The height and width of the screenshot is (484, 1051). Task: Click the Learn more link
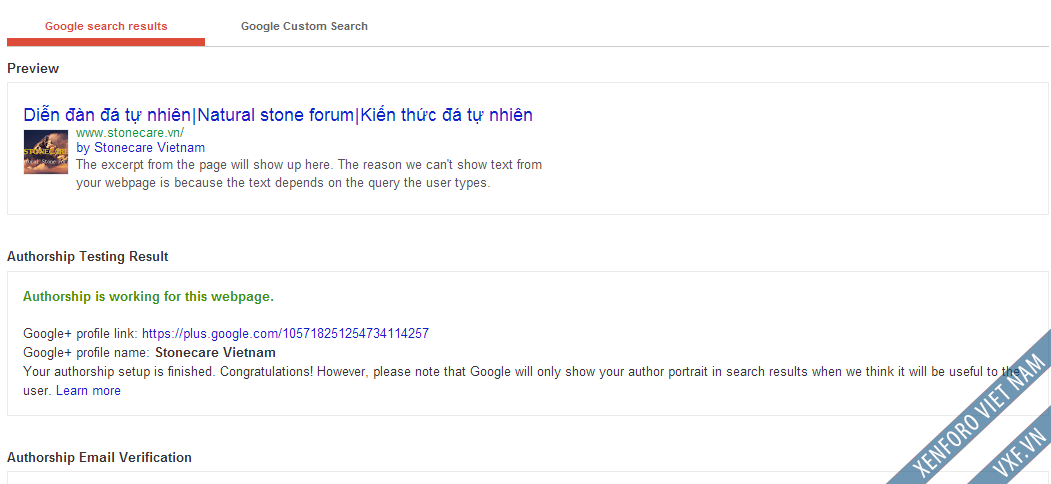coord(88,391)
